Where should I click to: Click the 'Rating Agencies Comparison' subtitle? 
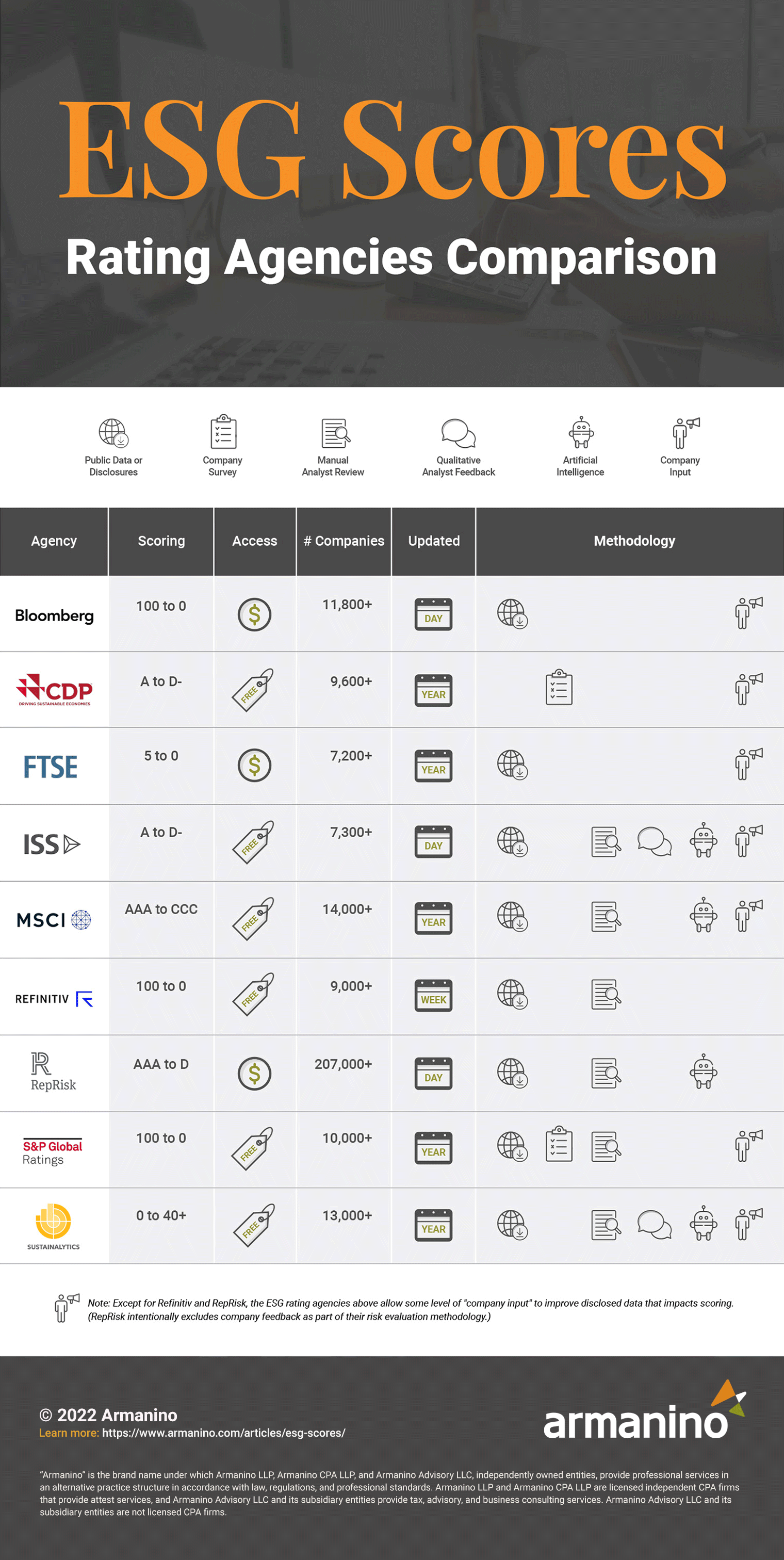click(x=391, y=258)
